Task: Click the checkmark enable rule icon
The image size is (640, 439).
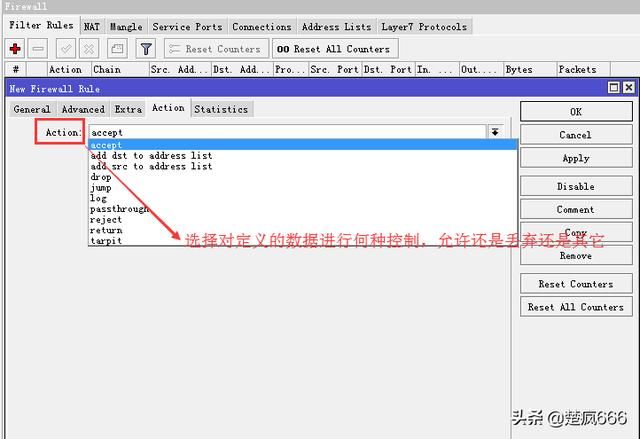Action: point(66,49)
